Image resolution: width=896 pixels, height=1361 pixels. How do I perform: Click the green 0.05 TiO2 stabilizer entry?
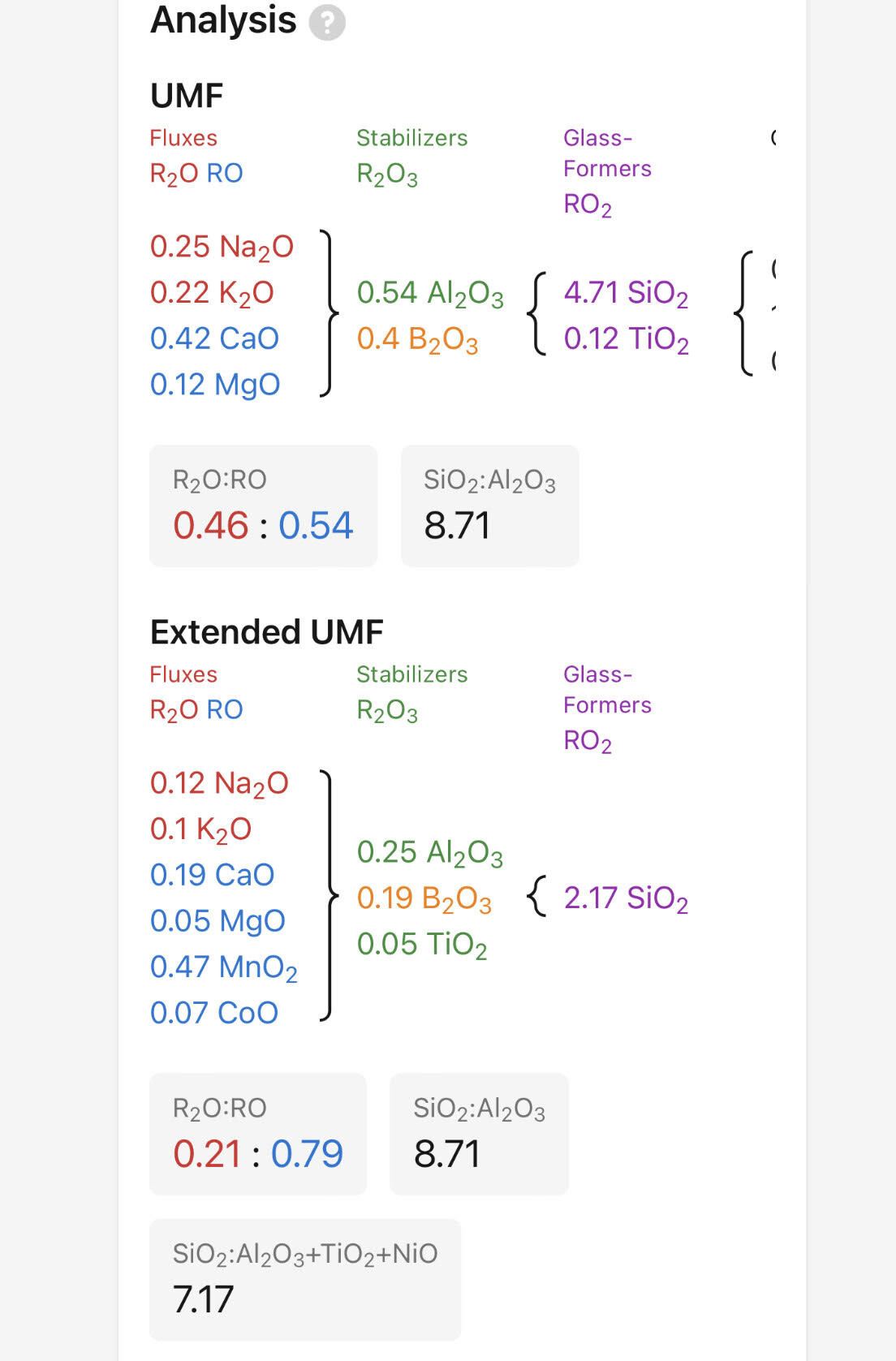(x=422, y=945)
